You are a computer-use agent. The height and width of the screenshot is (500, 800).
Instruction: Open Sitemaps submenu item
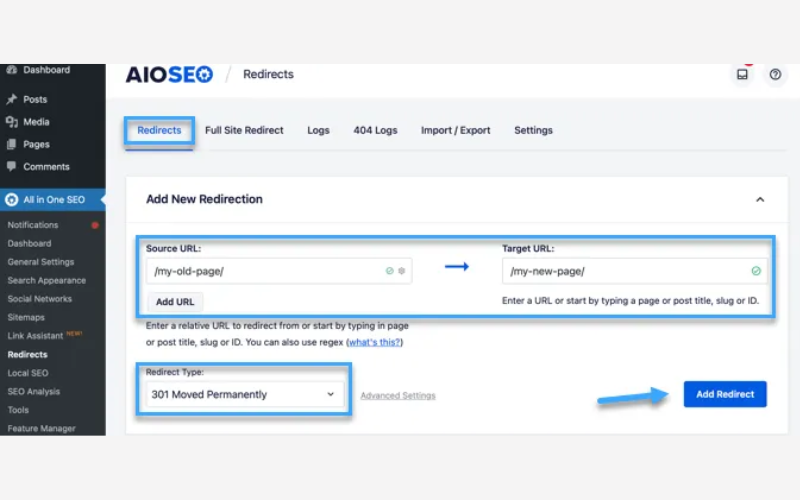[26, 317]
